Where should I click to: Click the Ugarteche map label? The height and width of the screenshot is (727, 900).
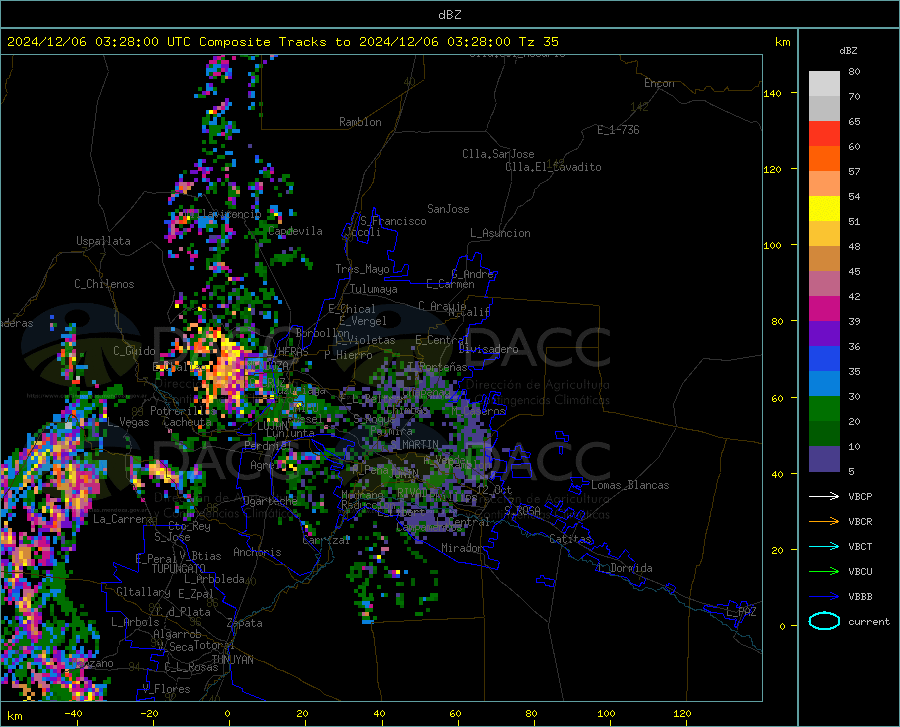point(270,501)
